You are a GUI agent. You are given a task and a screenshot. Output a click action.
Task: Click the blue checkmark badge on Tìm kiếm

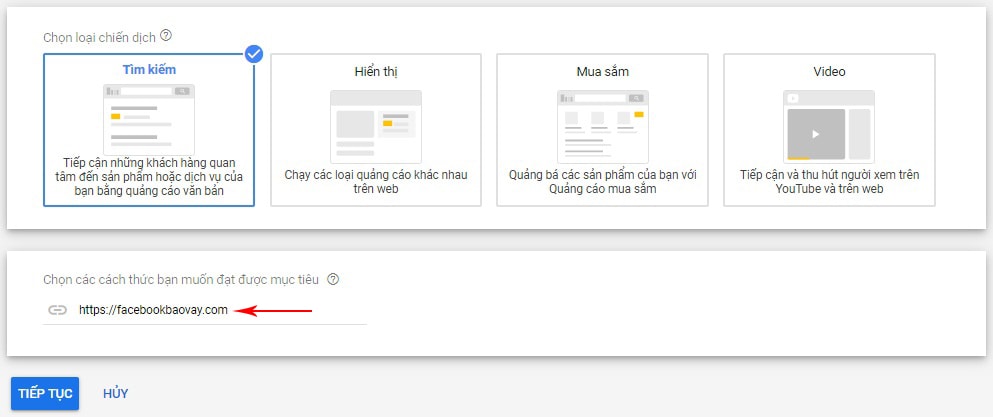pyautogui.click(x=253, y=55)
